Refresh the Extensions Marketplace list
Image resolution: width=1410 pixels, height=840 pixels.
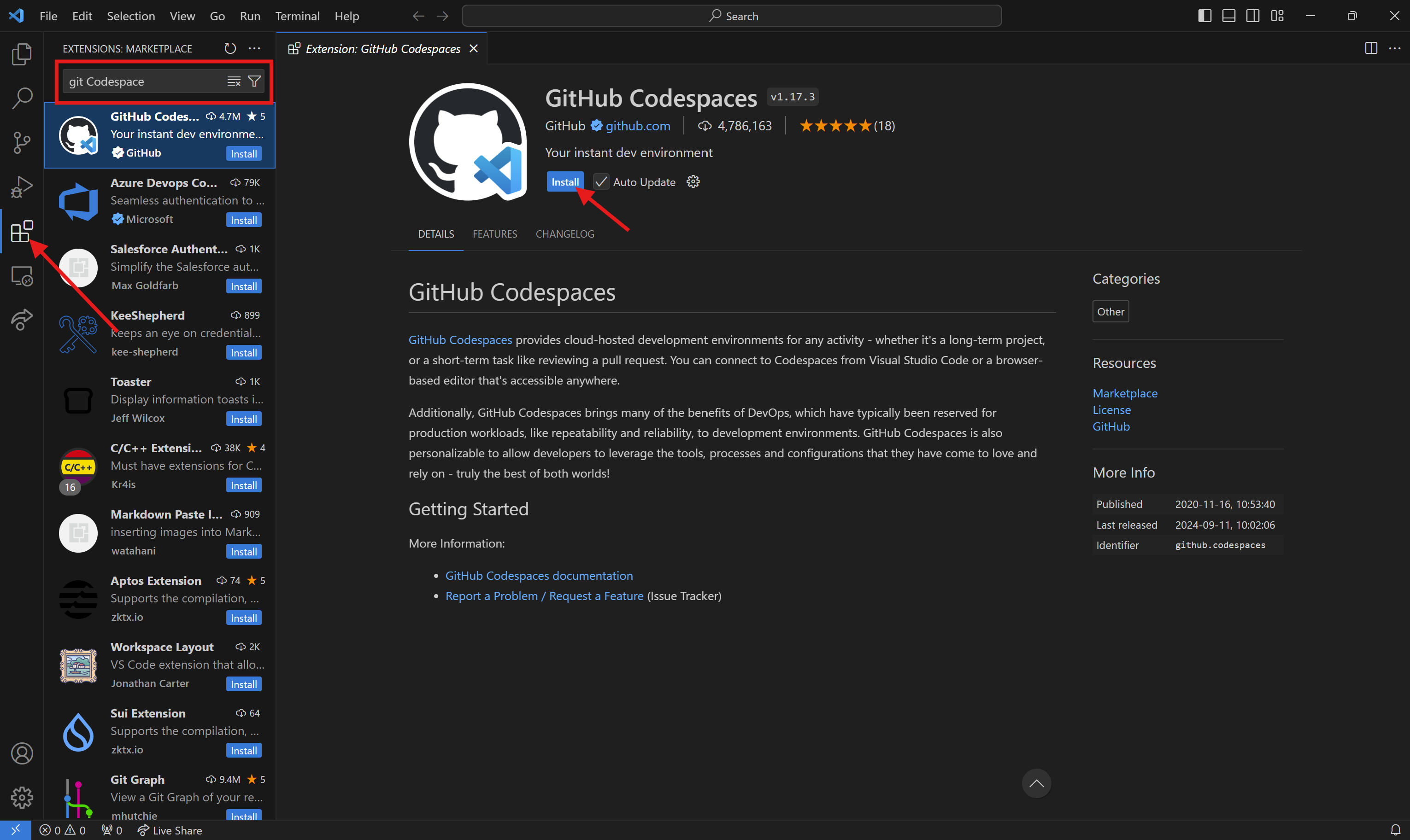click(x=230, y=48)
